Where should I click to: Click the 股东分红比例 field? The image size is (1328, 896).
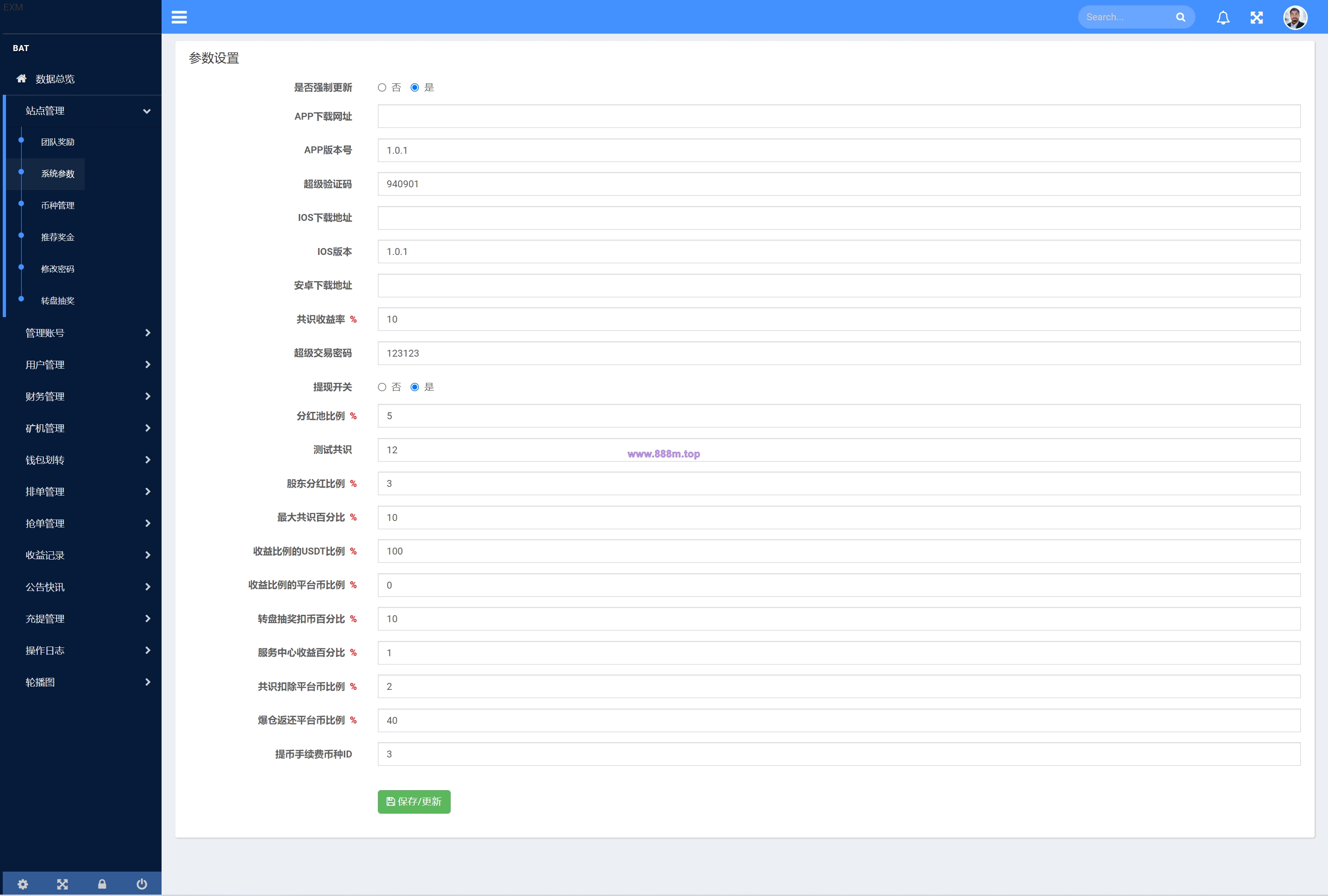[838, 483]
